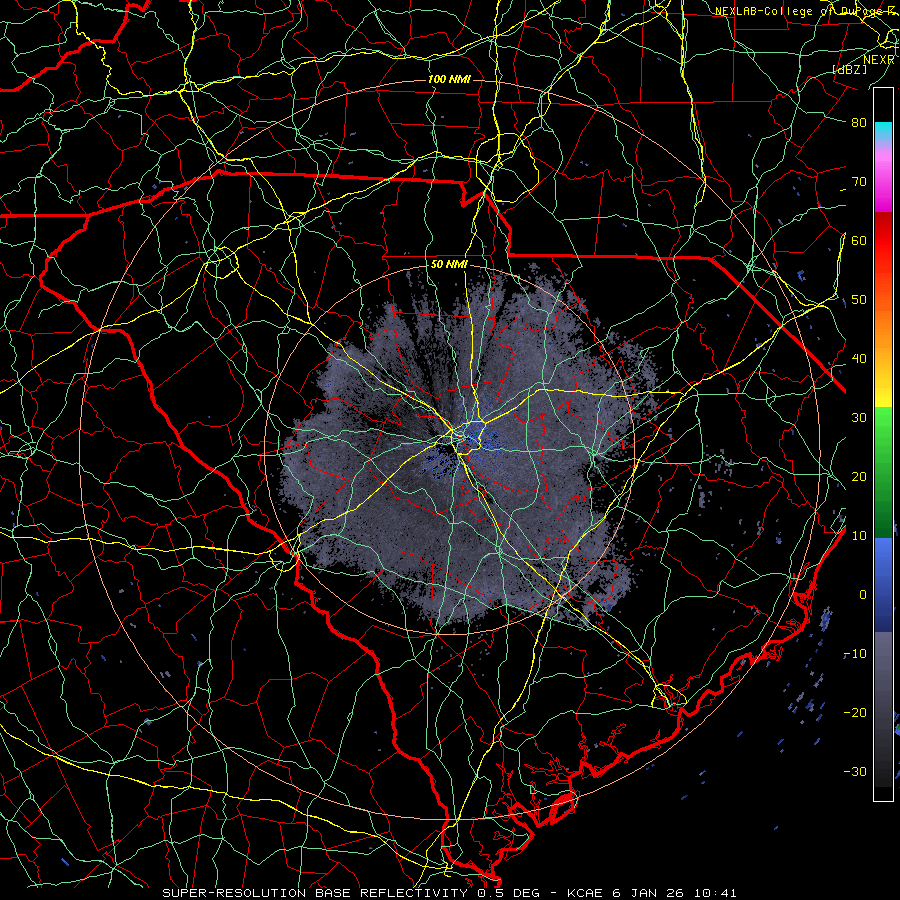Click the 6 JAN 26 10:41 timestamp
This screenshot has height=900, width=900.
tap(676, 893)
